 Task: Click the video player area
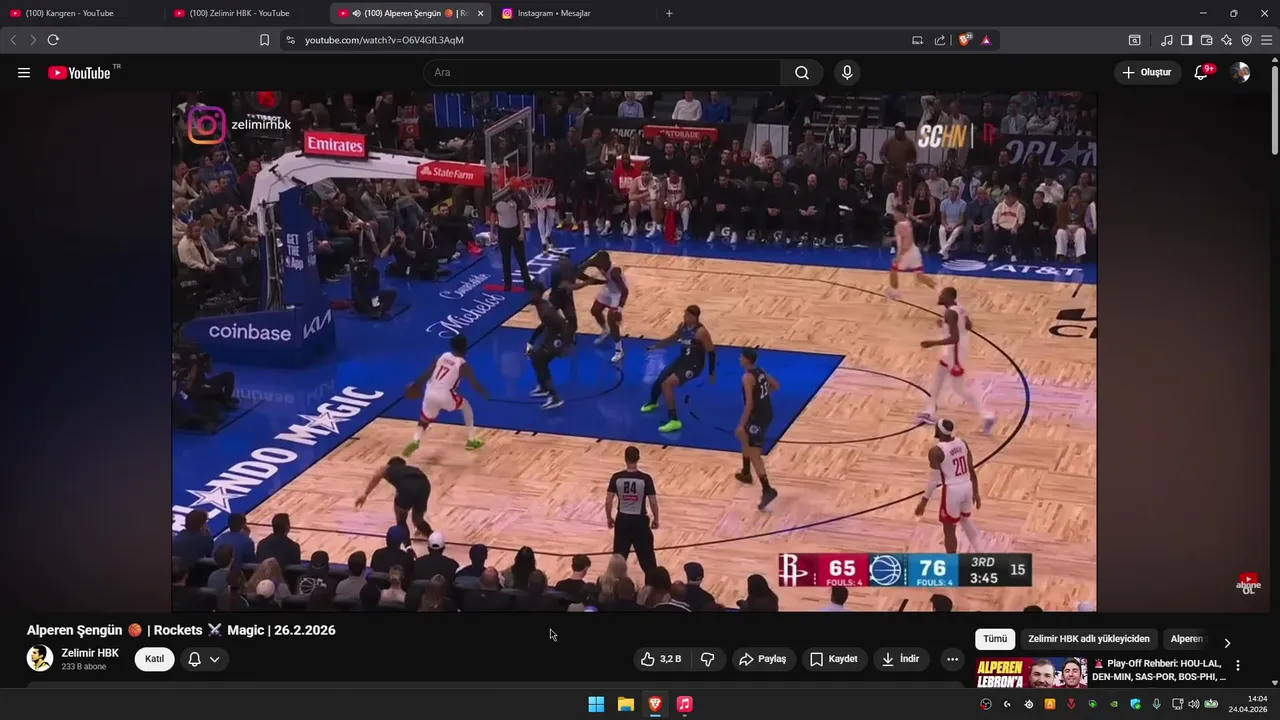634,351
